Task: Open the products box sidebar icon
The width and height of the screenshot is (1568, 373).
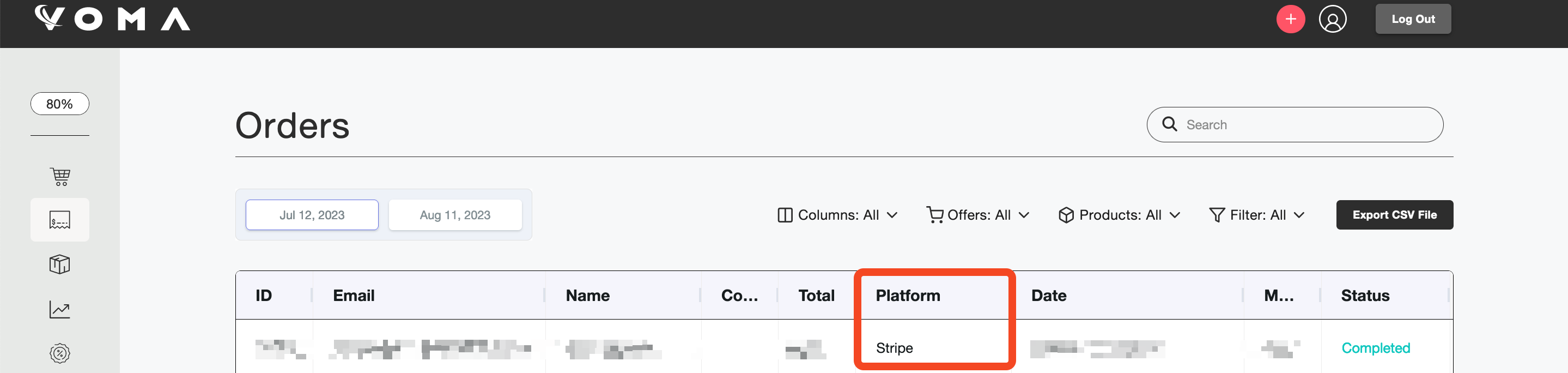Action: click(x=59, y=264)
